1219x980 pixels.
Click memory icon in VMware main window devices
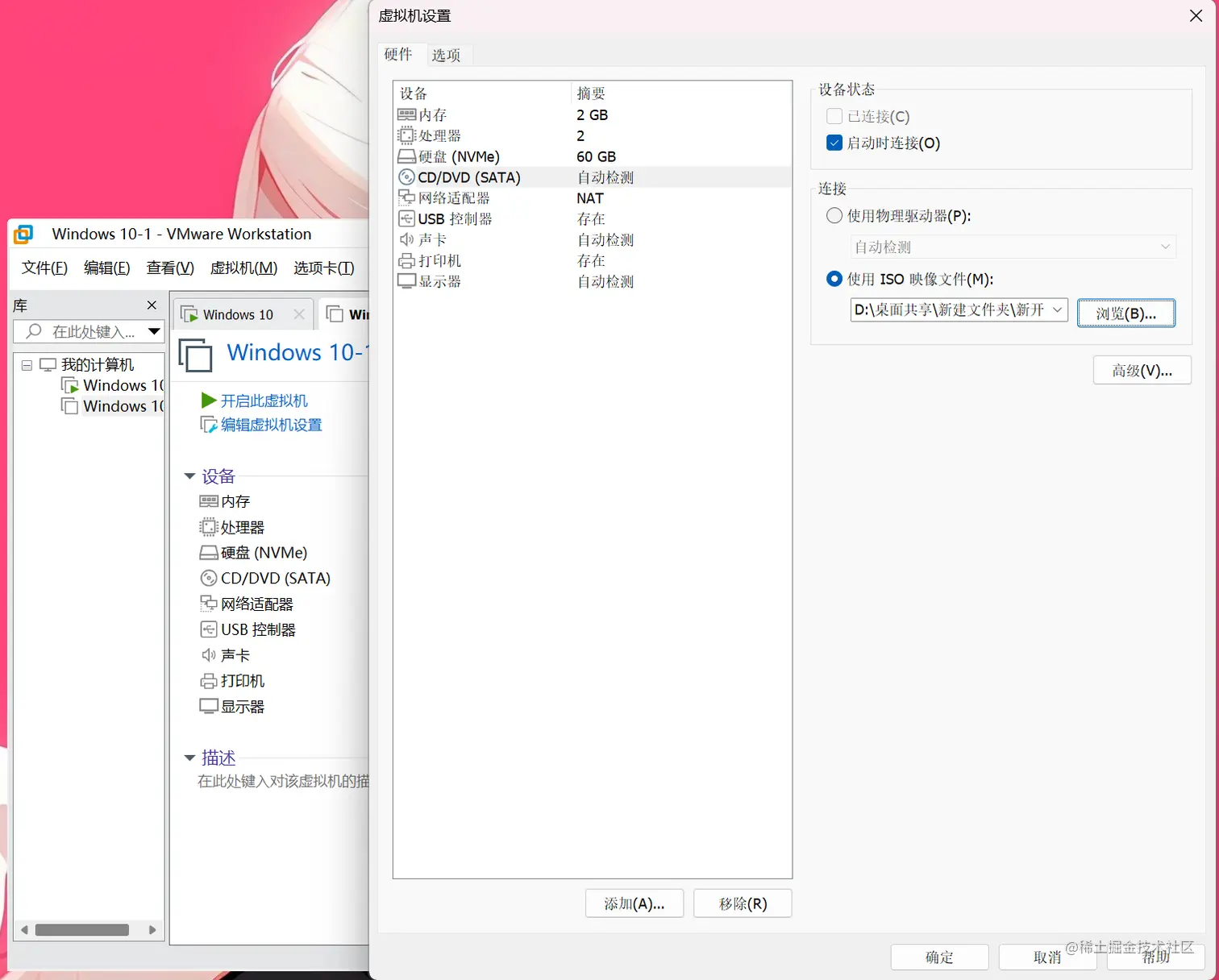tap(209, 501)
